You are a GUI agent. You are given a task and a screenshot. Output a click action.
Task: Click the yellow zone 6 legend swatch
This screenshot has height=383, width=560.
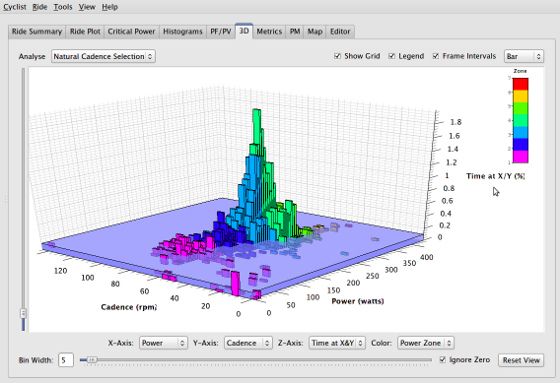pos(520,96)
